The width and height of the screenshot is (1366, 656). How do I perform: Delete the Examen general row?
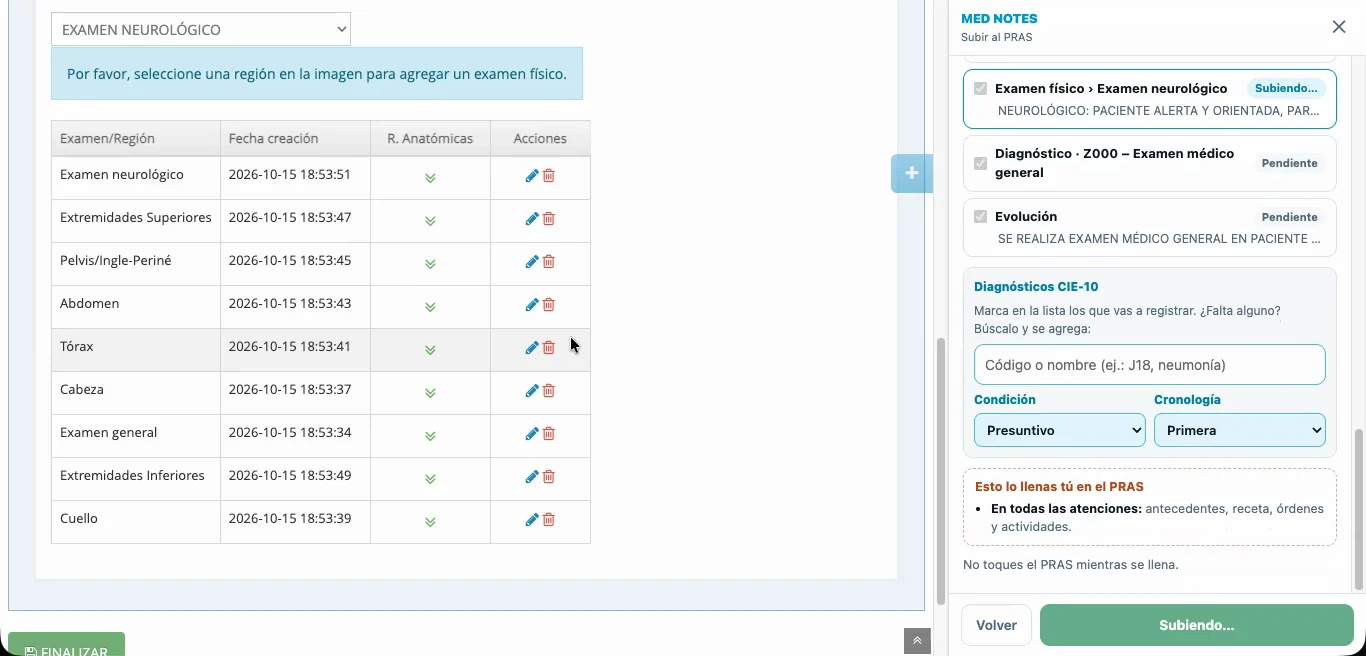tap(549, 434)
